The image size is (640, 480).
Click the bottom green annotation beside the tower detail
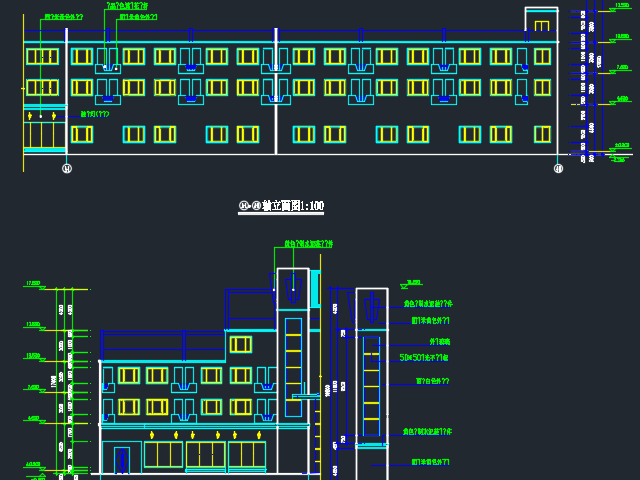(431, 463)
